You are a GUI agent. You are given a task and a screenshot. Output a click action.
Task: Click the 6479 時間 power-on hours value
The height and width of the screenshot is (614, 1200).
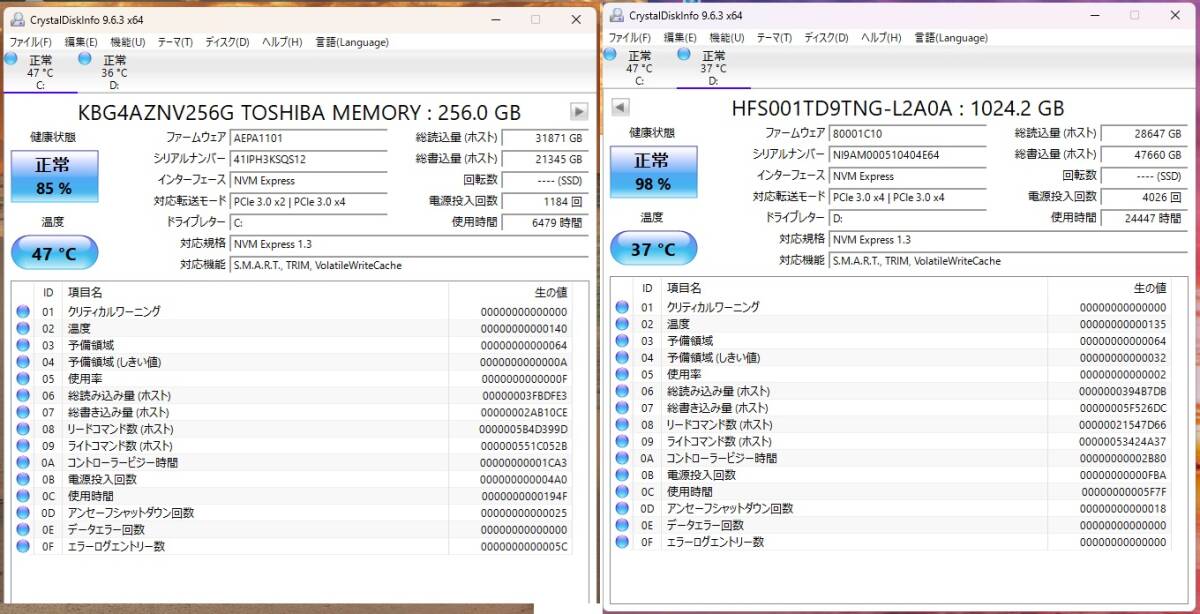point(543,223)
